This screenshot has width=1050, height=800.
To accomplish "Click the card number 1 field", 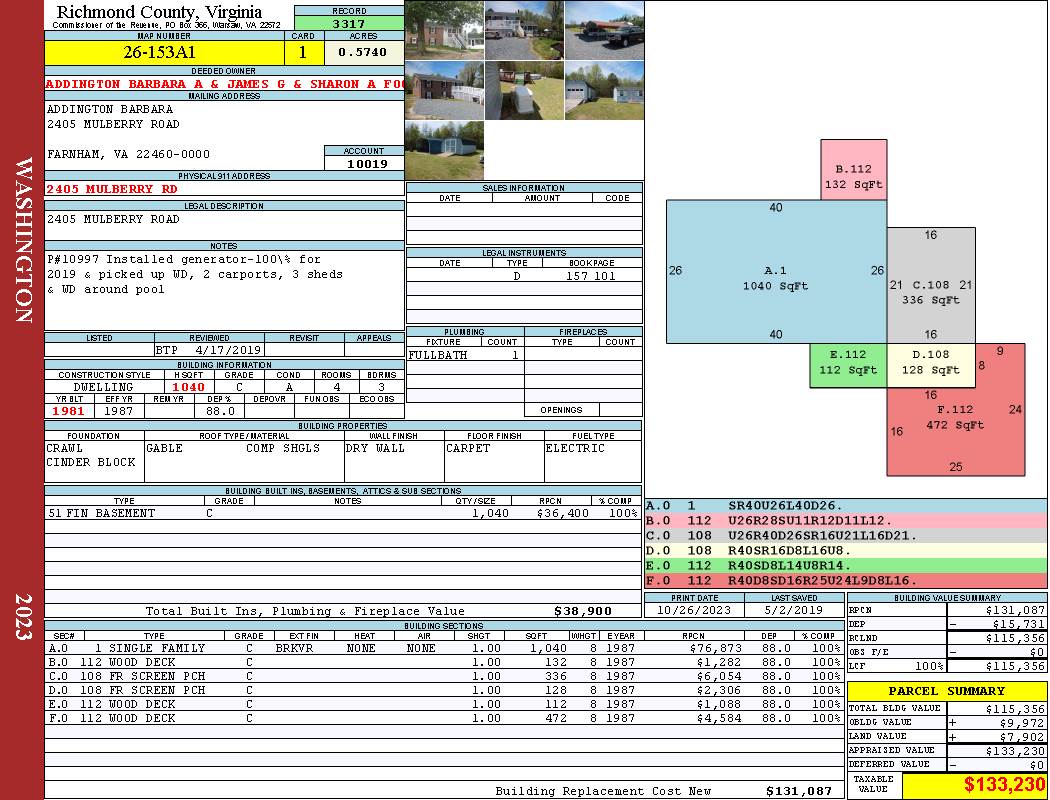I will [x=303, y=52].
